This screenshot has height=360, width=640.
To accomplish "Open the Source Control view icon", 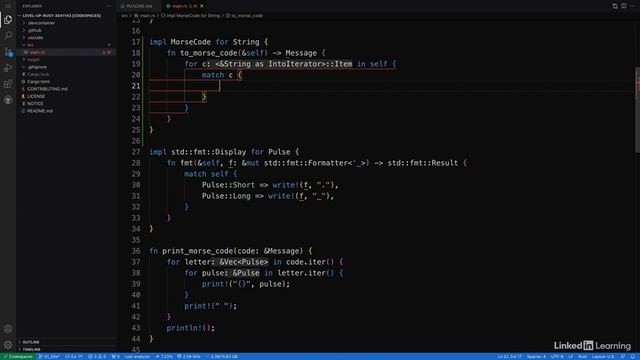I will (8, 52).
